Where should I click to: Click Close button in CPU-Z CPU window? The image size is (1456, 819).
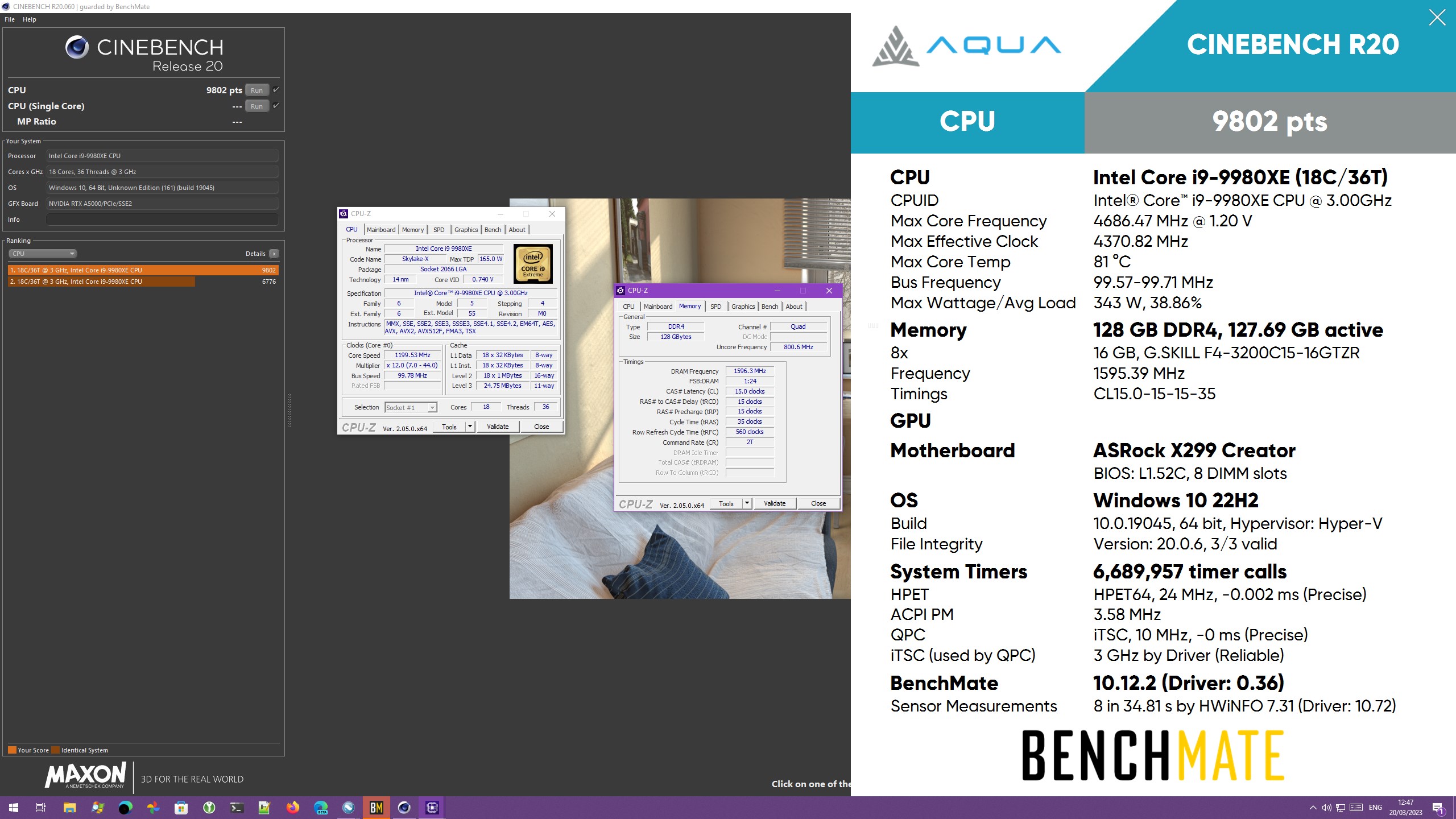tap(541, 427)
